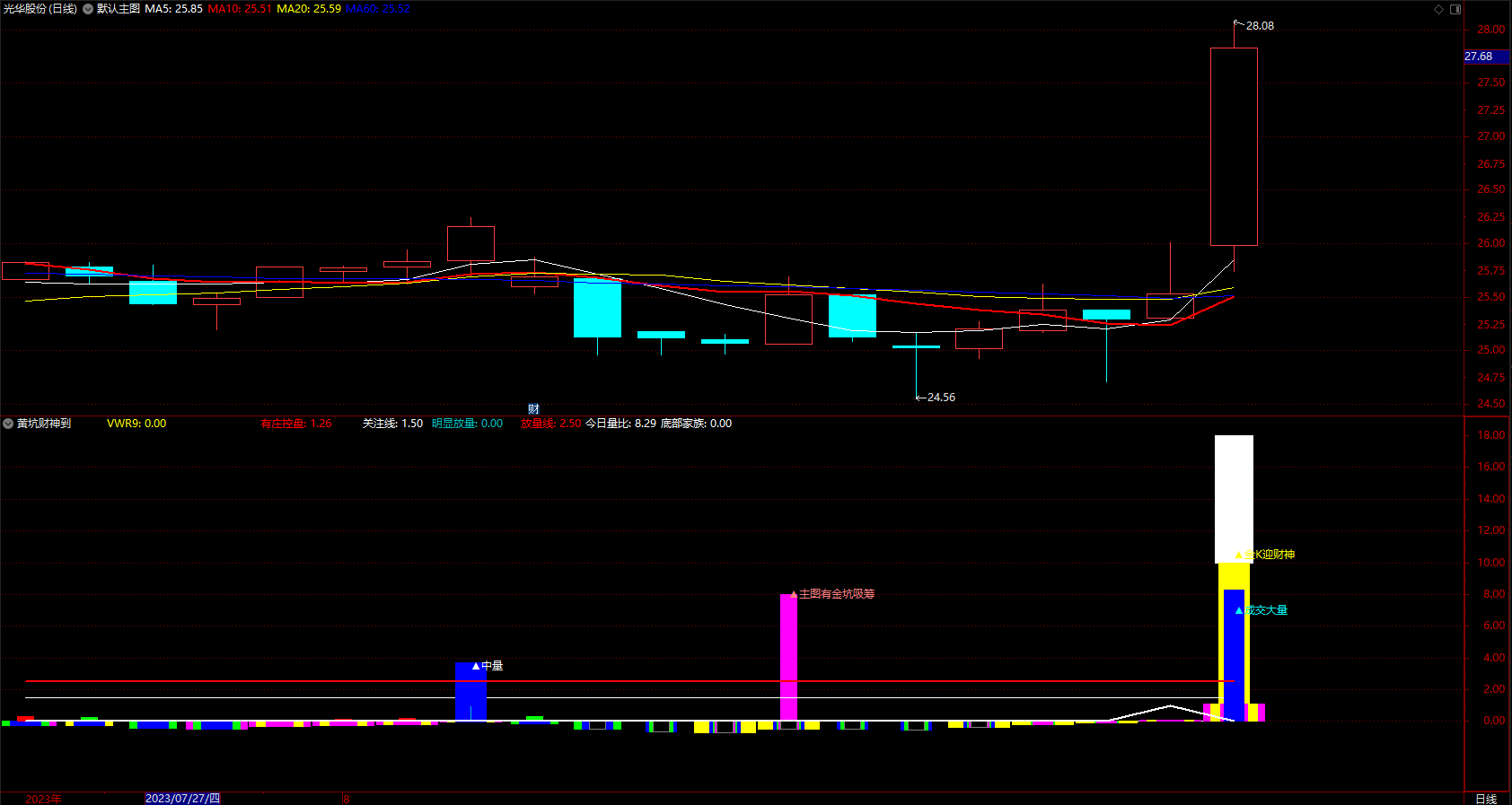Open the 日线 period selector at bottom right

click(x=1486, y=799)
